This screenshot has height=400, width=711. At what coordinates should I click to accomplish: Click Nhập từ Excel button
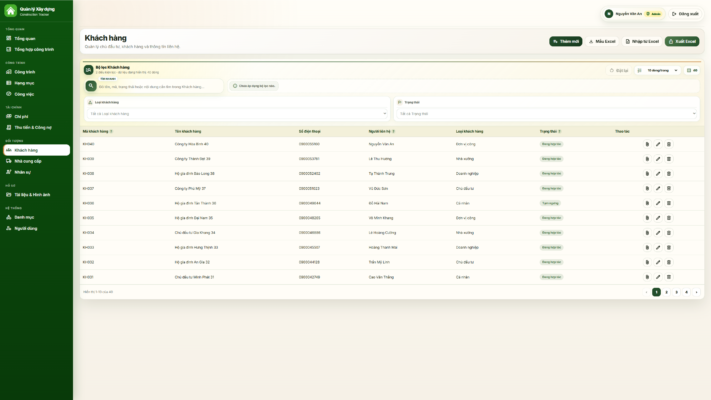tap(642, 41)
